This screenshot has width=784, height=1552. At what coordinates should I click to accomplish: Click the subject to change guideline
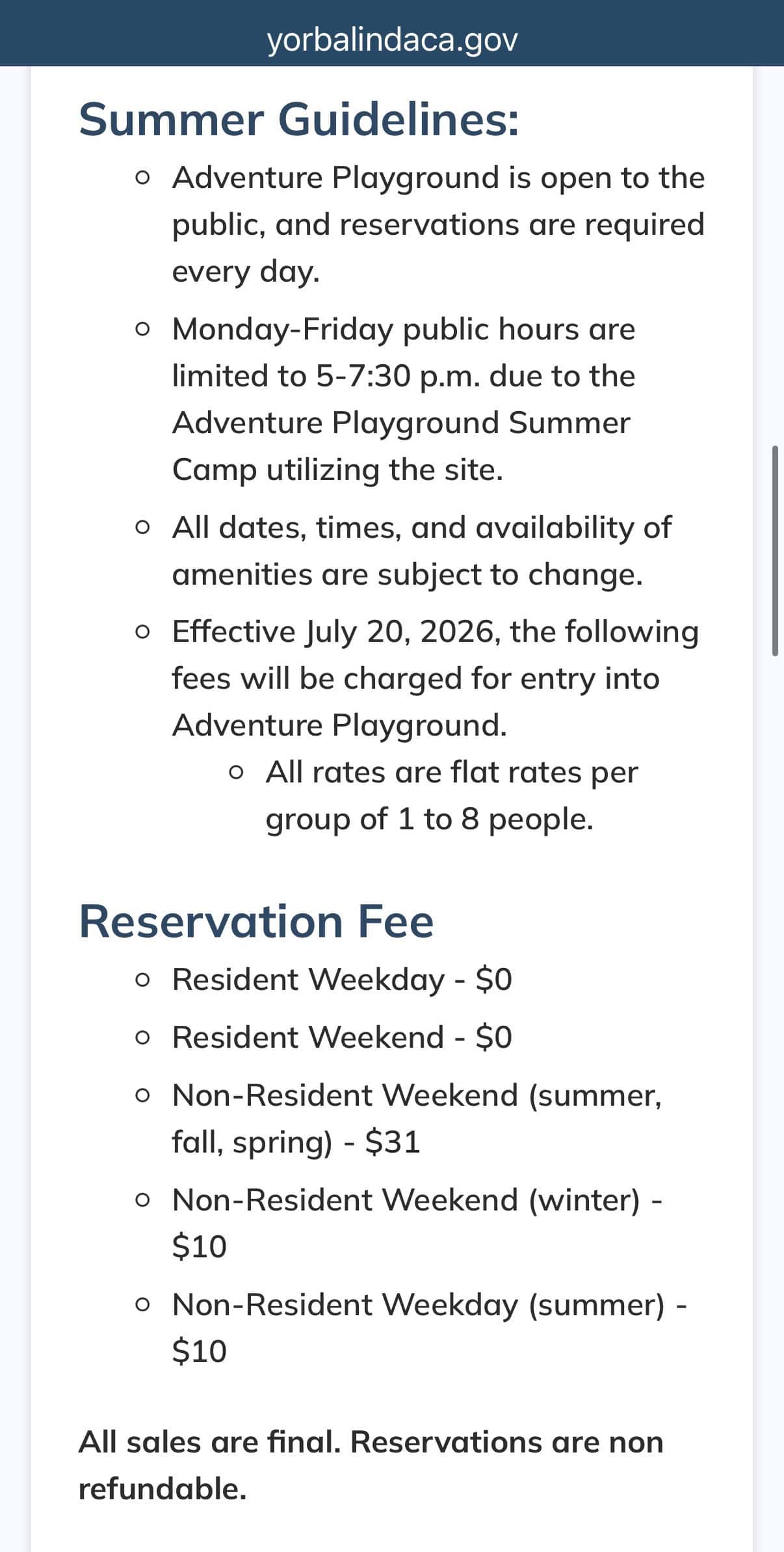click(x=421, y=550)
